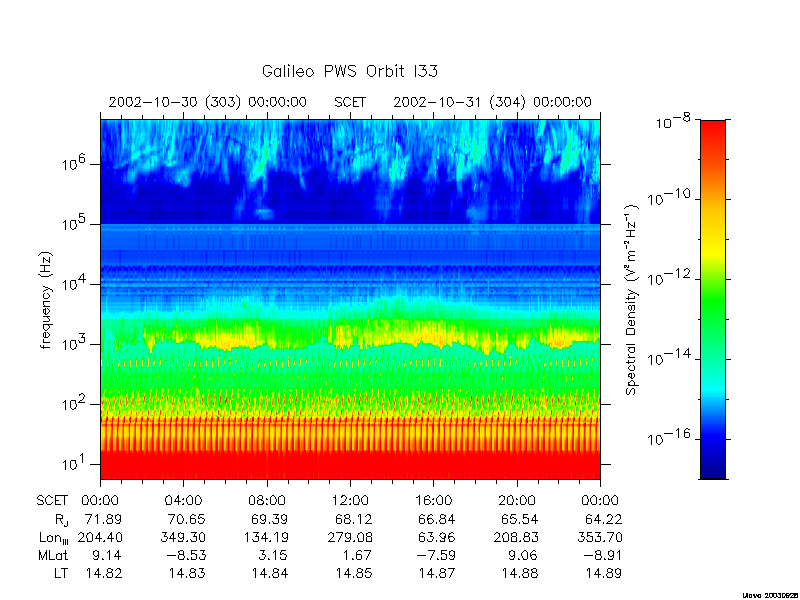Click the spectrogram plot area
800x600 pixels.
pos(351,299)
